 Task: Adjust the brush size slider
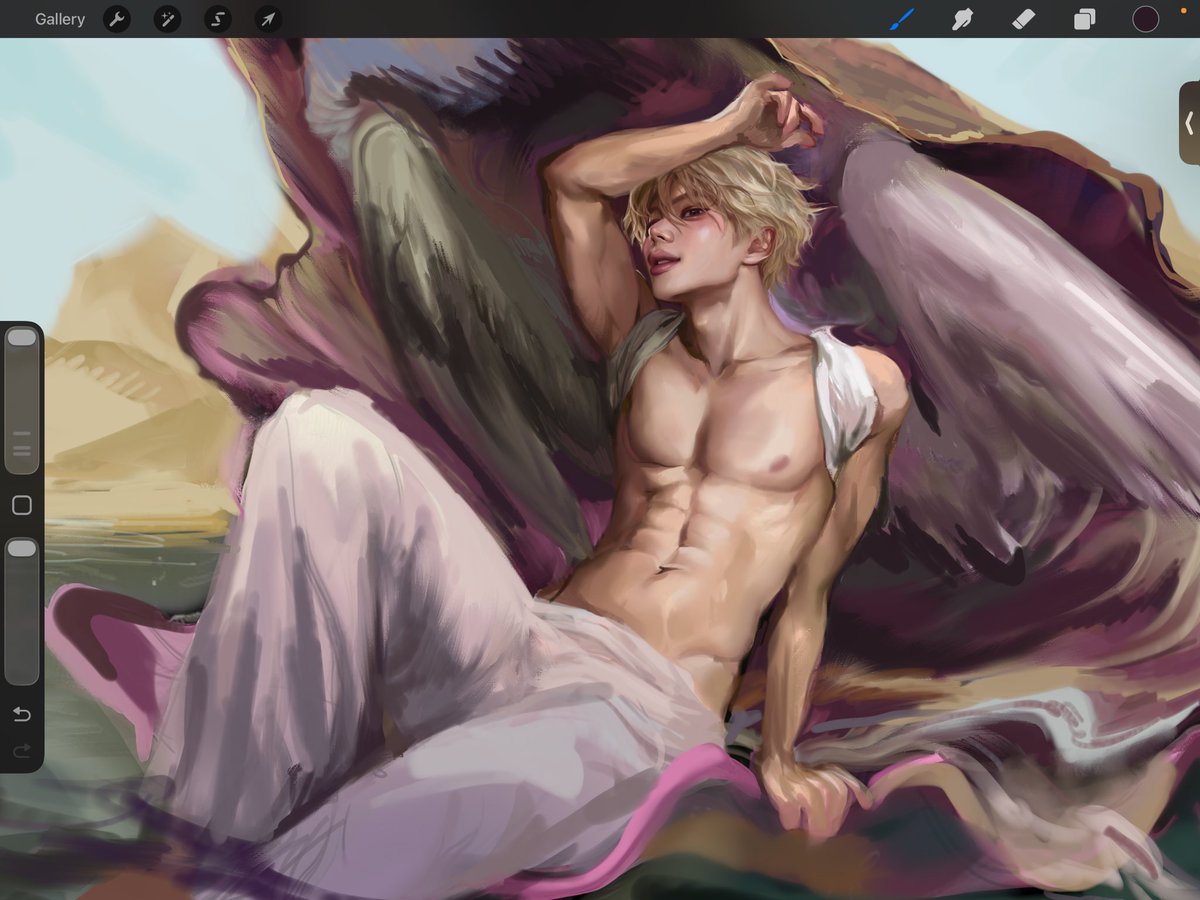point(22,400)
